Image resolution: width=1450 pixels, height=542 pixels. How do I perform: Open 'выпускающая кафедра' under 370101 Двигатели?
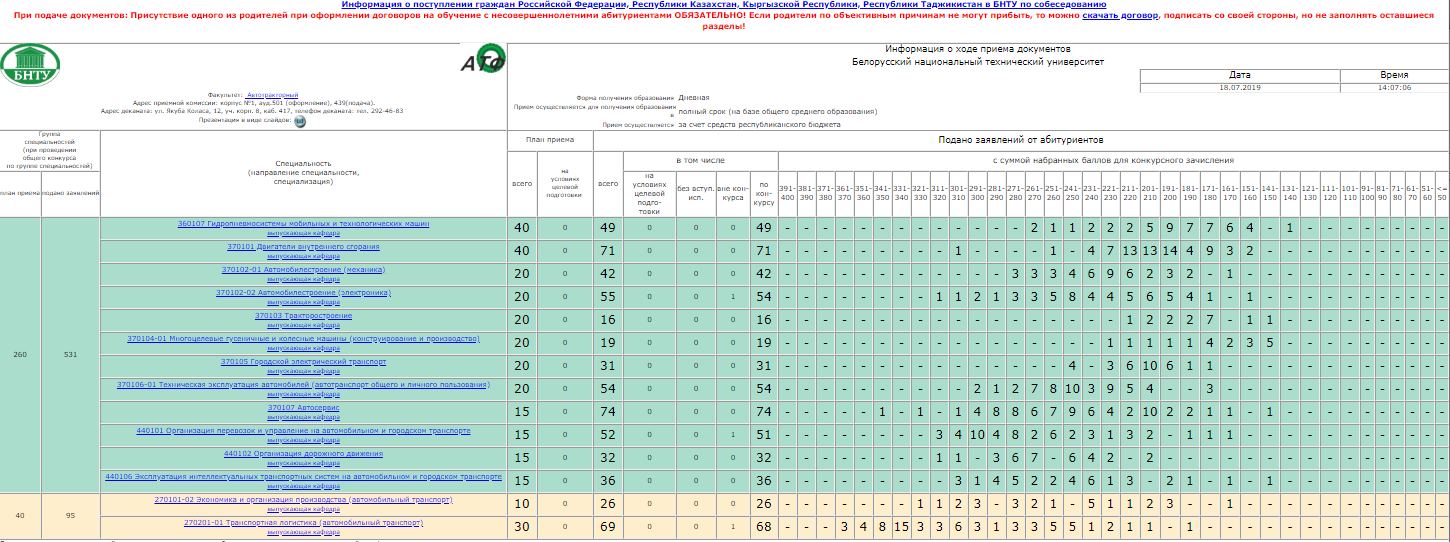303,255
